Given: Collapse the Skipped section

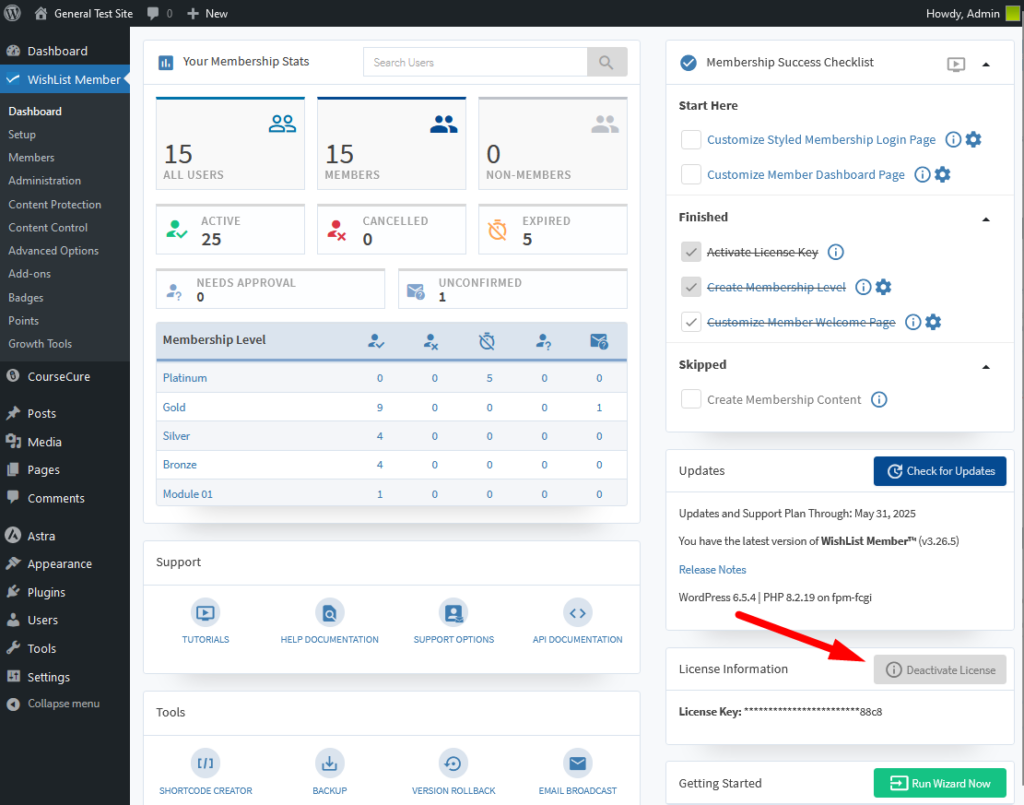Looking at the screenshot, I should pyautogui.click(x=986, y=366).
